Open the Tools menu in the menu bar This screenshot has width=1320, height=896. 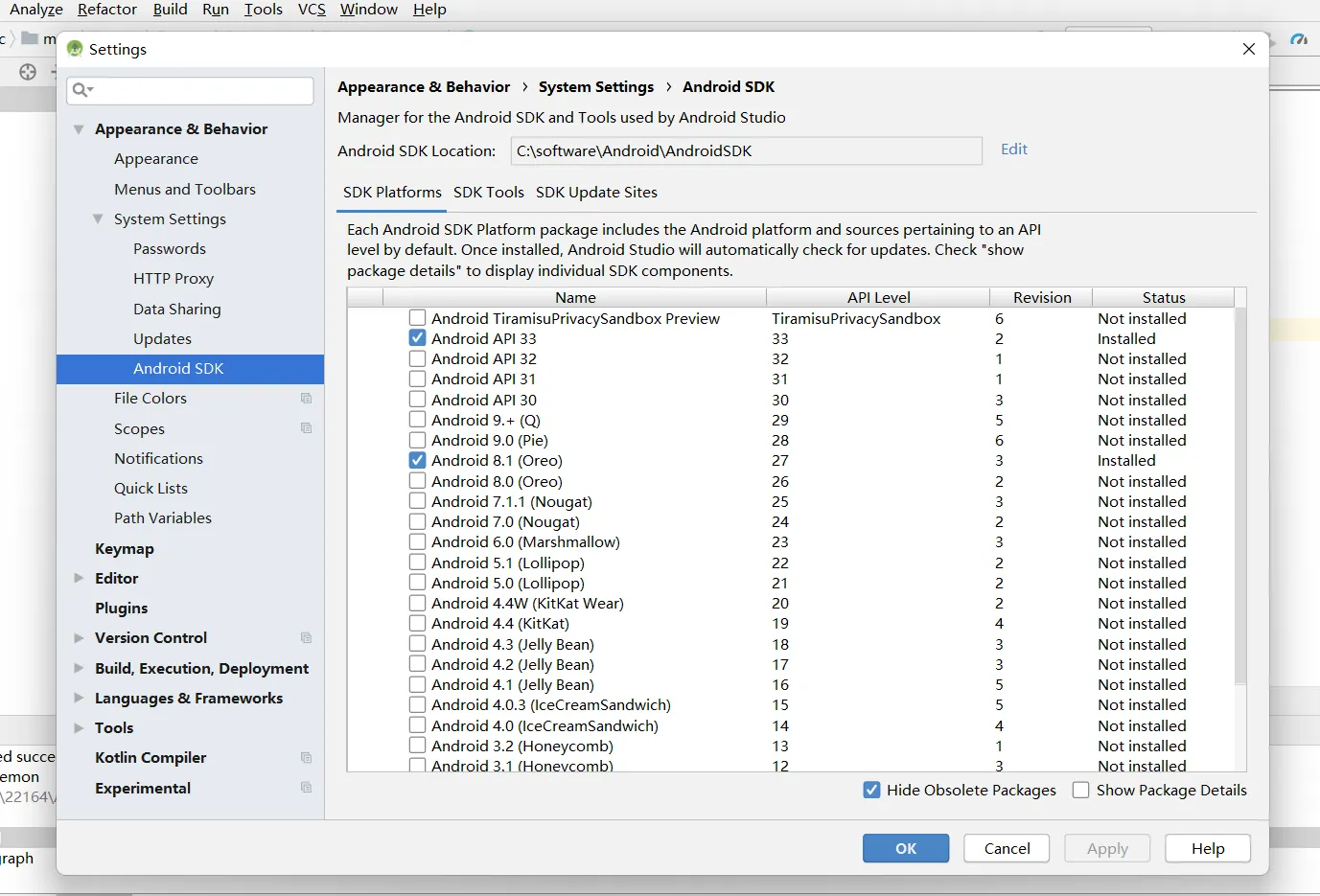click(x=264, y=10)
